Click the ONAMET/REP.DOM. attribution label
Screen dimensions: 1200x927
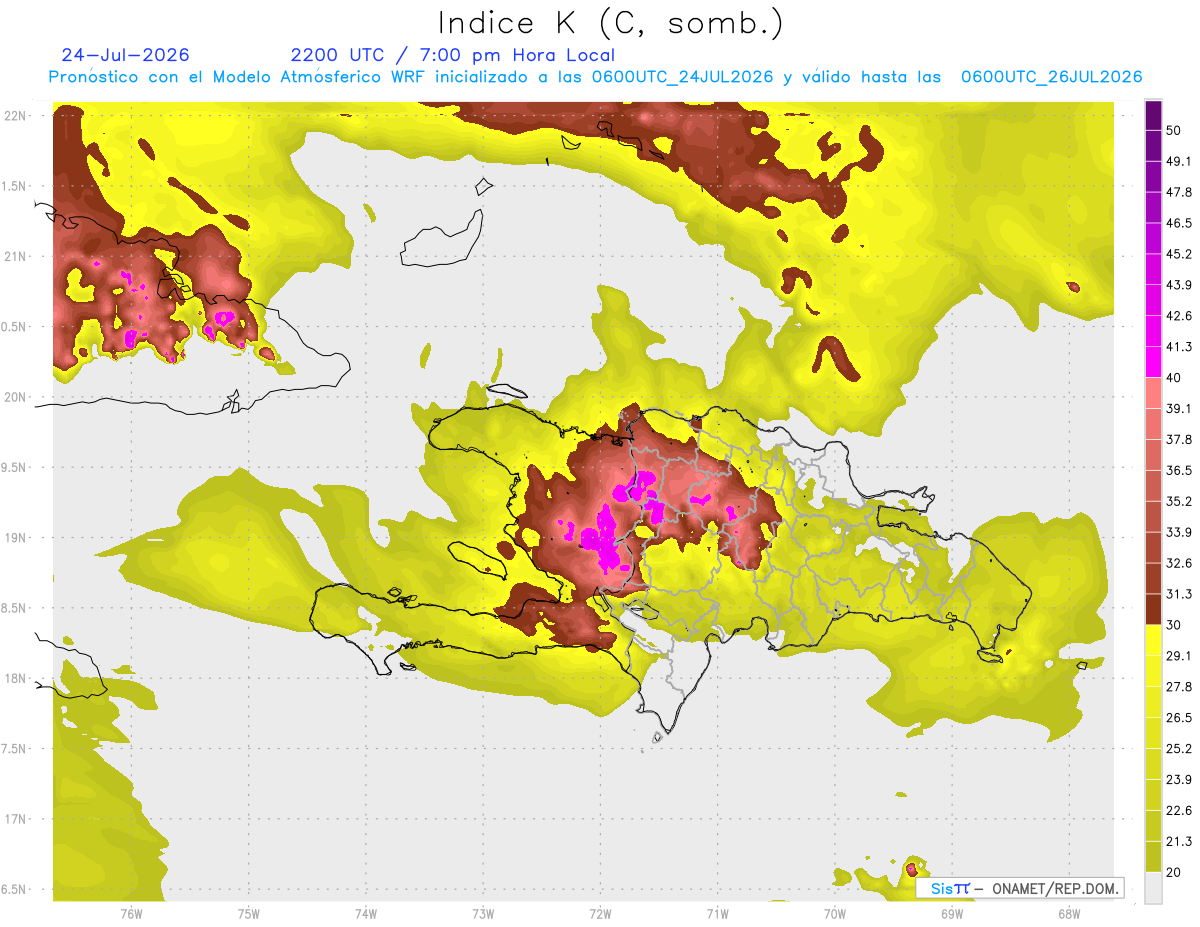[x=1055, y=888]
